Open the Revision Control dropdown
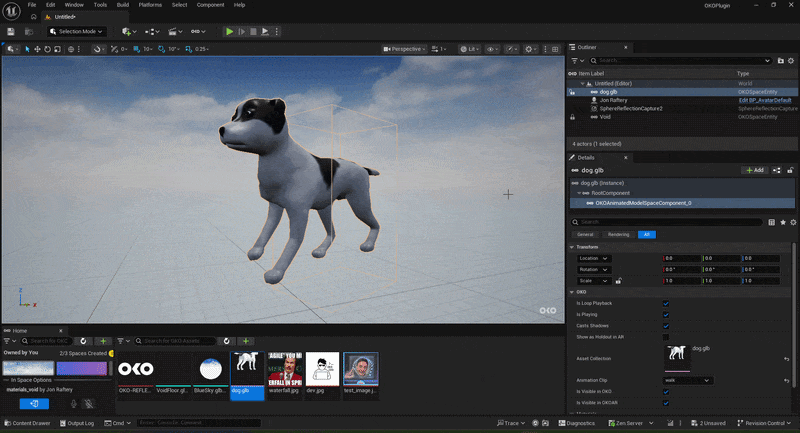 click(x=764, y=423)
